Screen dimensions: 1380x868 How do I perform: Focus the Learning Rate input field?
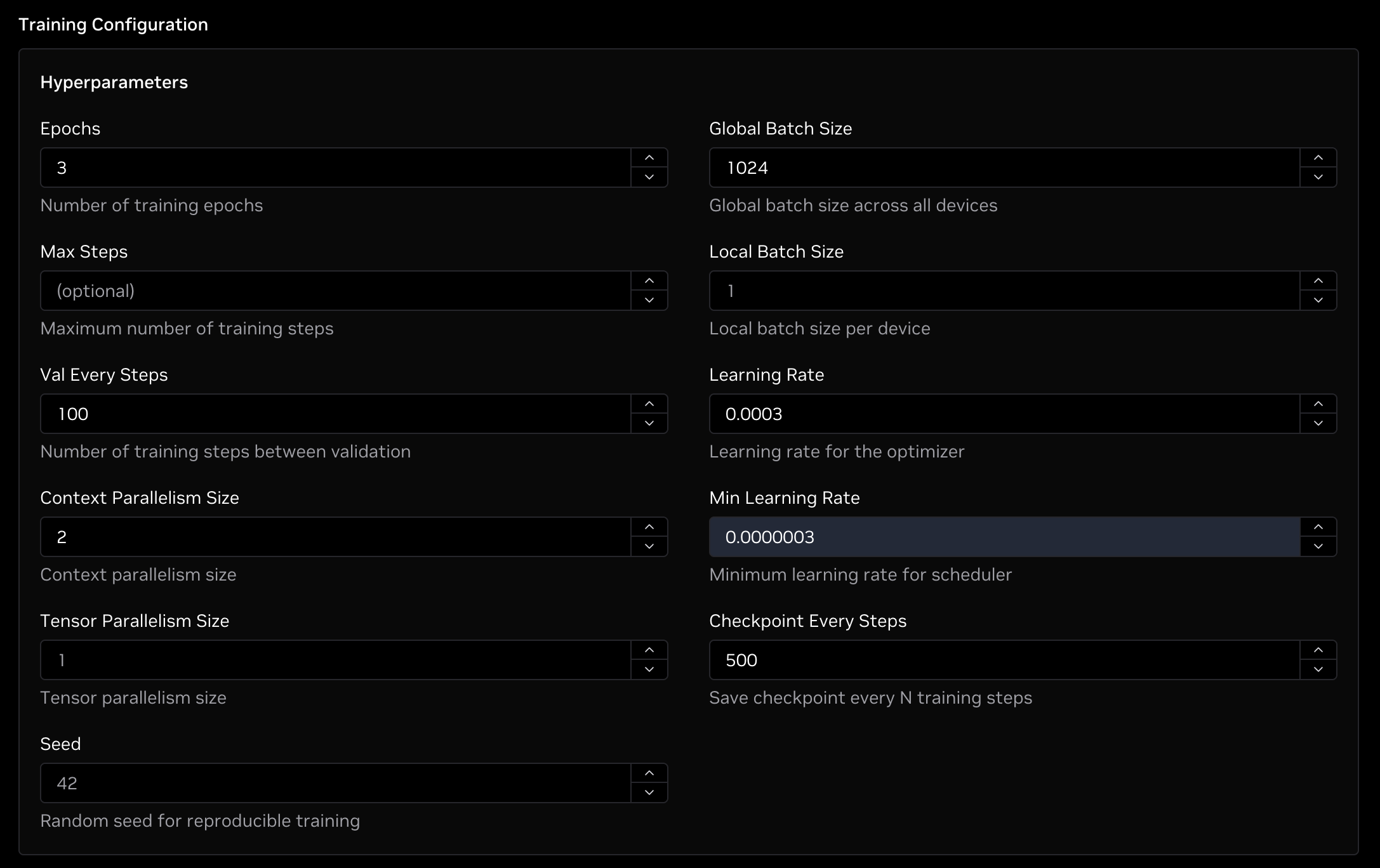pos(1004,414)
